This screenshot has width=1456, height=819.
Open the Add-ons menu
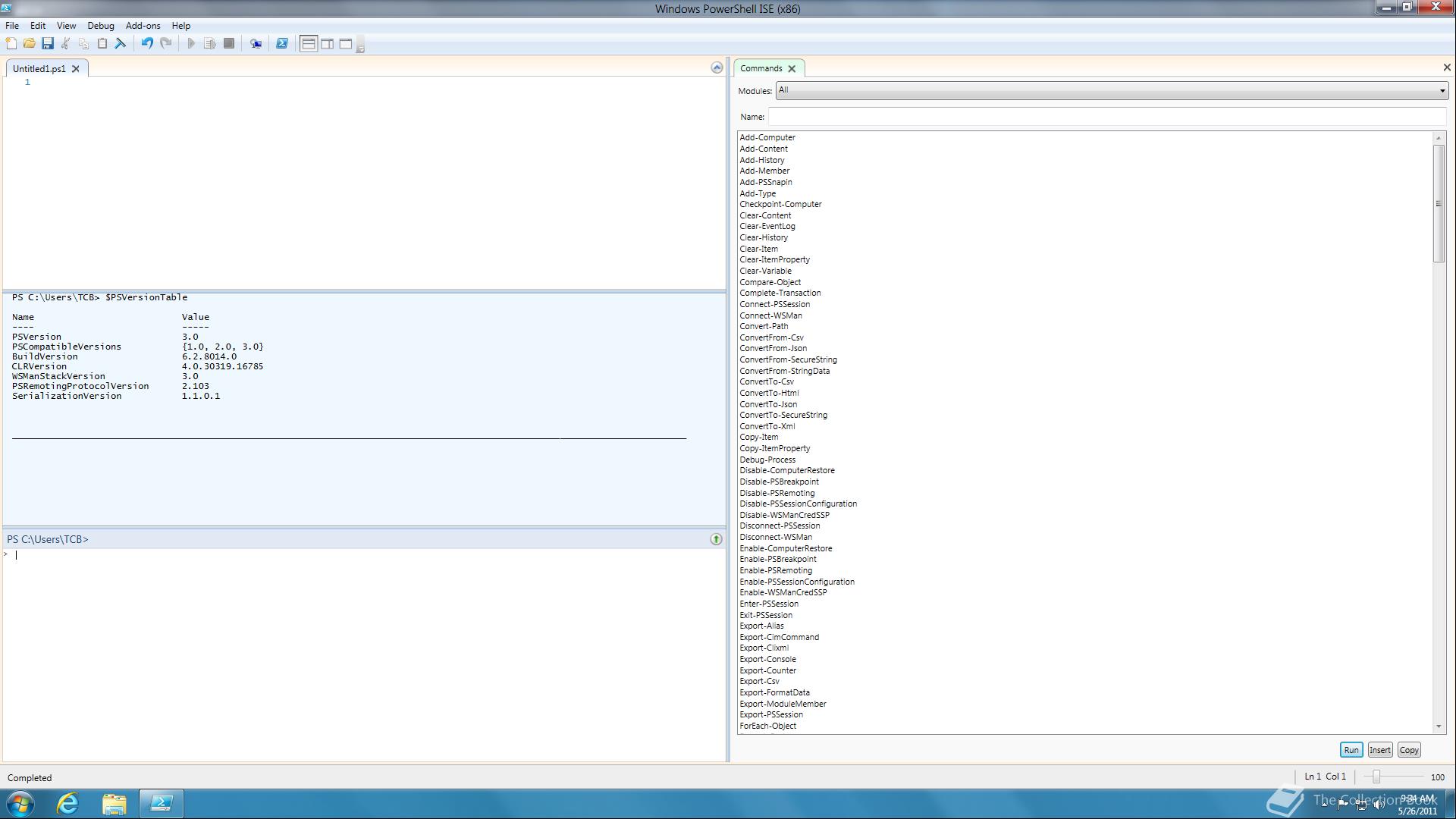[143, 25]
